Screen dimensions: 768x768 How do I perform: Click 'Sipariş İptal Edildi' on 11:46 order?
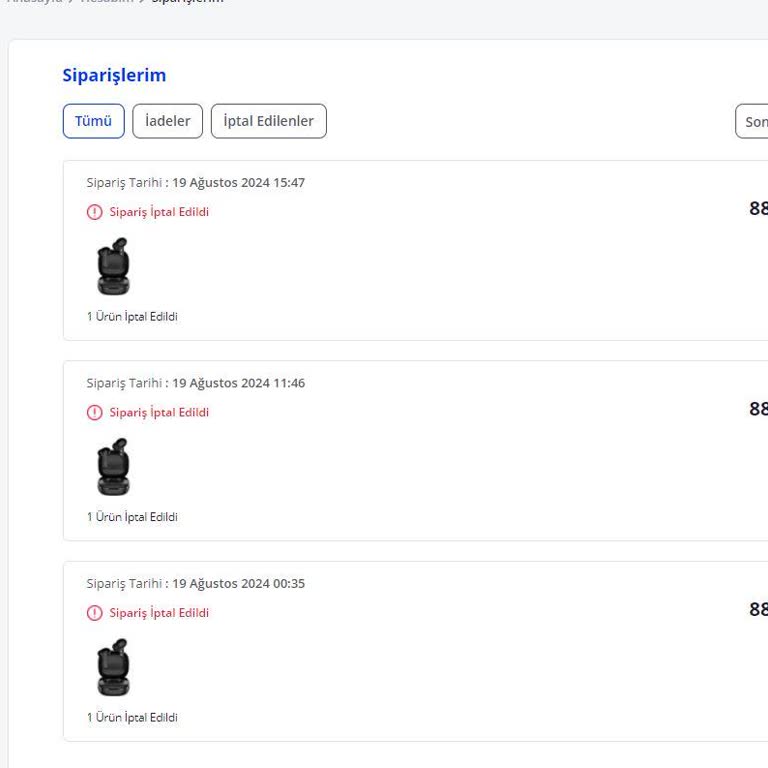click(x=159, y=412)
